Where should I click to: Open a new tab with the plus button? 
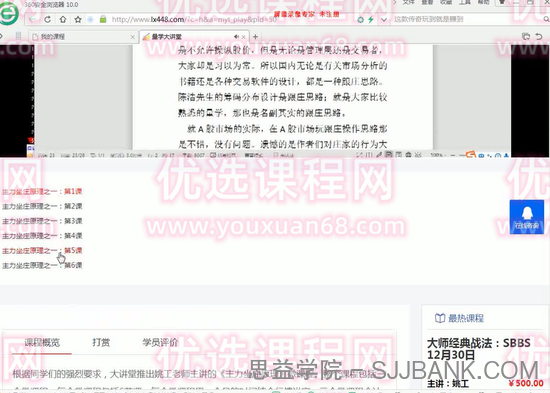click(255, 36)
